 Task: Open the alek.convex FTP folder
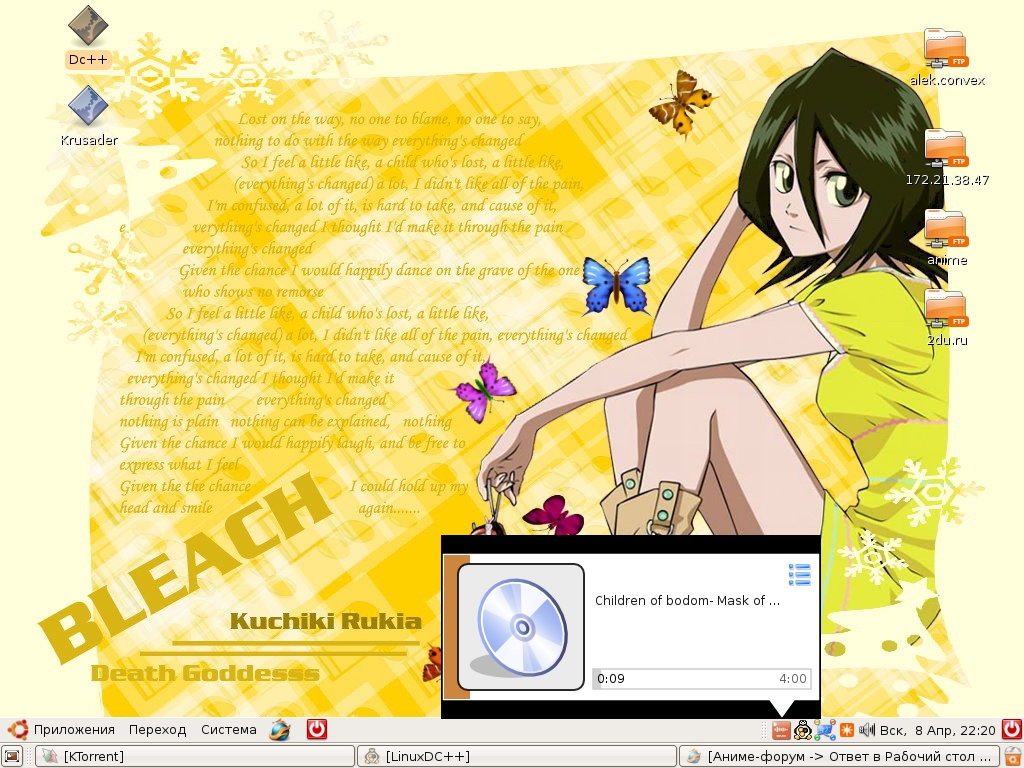pos(945,49)
